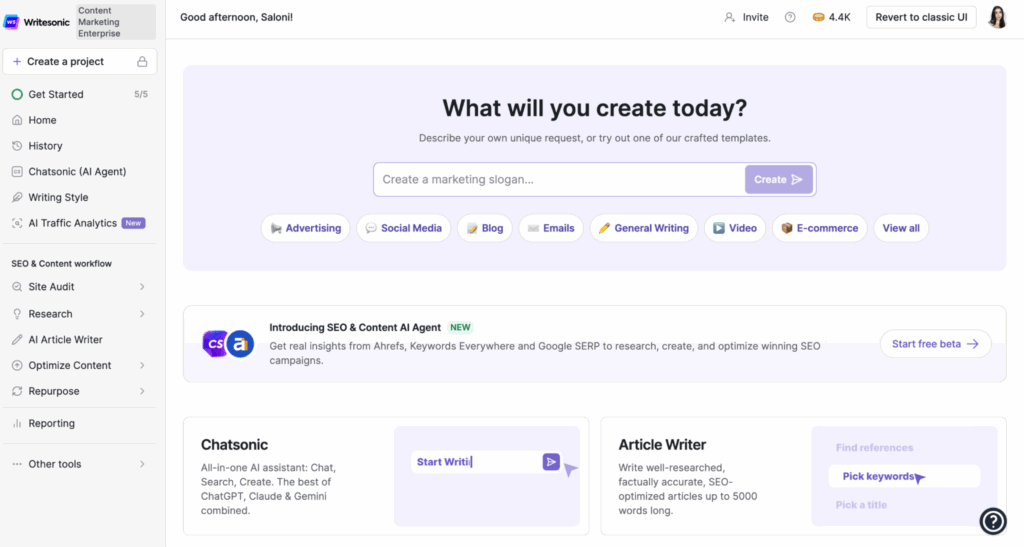Click the Site Audit magnifier icon
This screenshot has width=1024, height=547.
coord(17,287)
